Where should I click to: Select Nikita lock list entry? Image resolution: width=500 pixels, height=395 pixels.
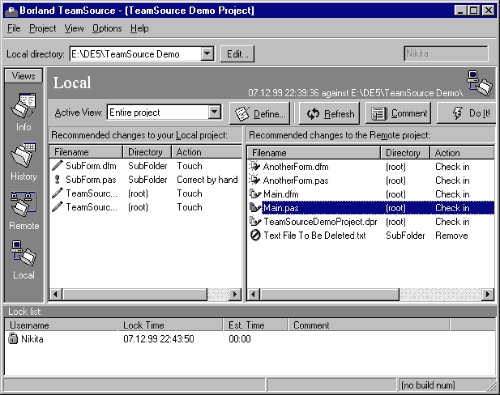32,339
